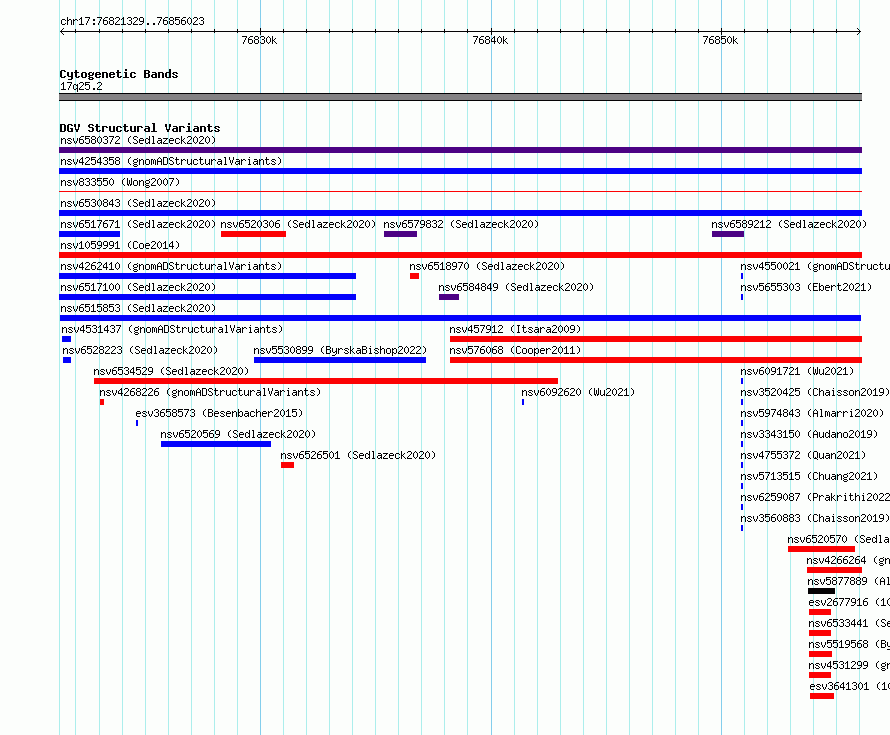Image resolution: width=890 pixels, height=735 pixels.
Task: Select the nsv4254358 gnomAD variant bar
Action: click(460, 171)
